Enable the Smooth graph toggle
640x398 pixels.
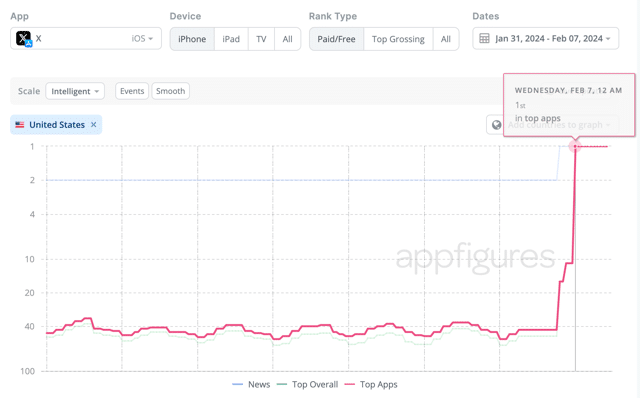point(171,91)
